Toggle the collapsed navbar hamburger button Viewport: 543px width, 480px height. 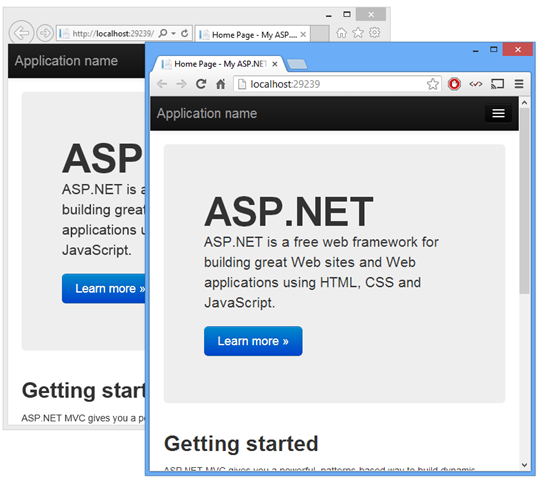[498, 113]
